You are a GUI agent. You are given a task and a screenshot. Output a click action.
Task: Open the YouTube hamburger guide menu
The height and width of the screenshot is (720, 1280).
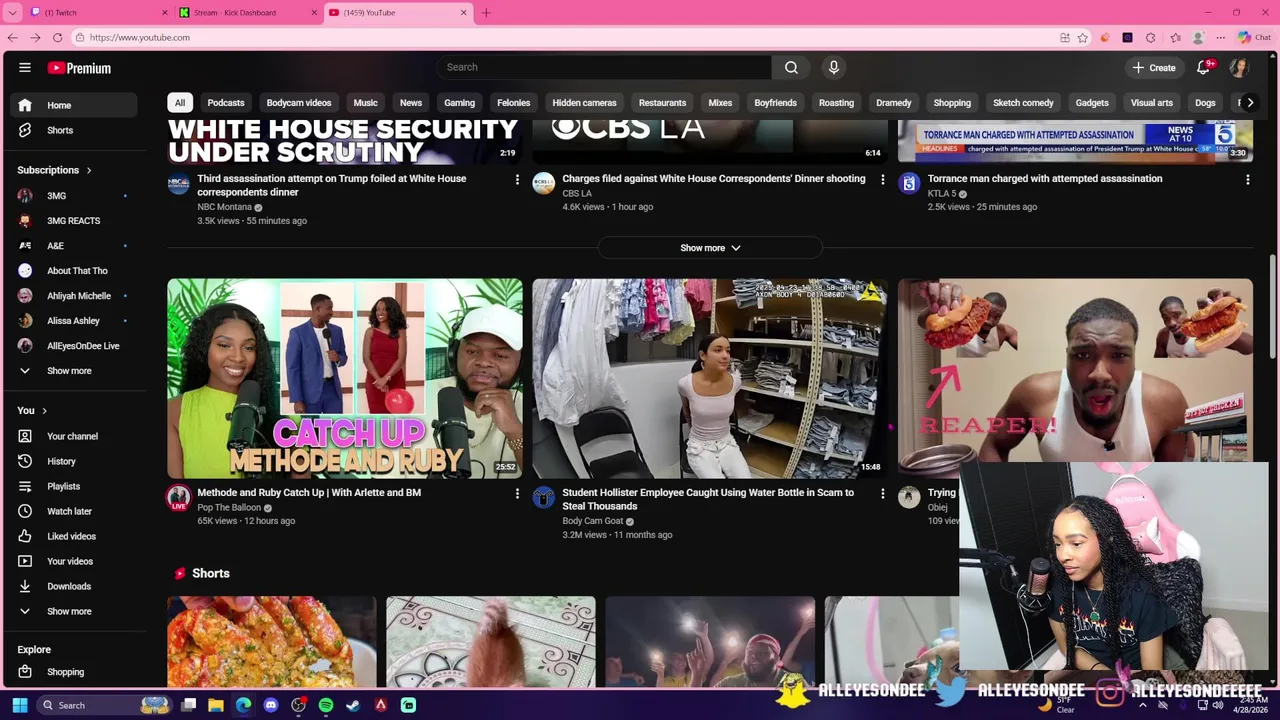[25, 68]
